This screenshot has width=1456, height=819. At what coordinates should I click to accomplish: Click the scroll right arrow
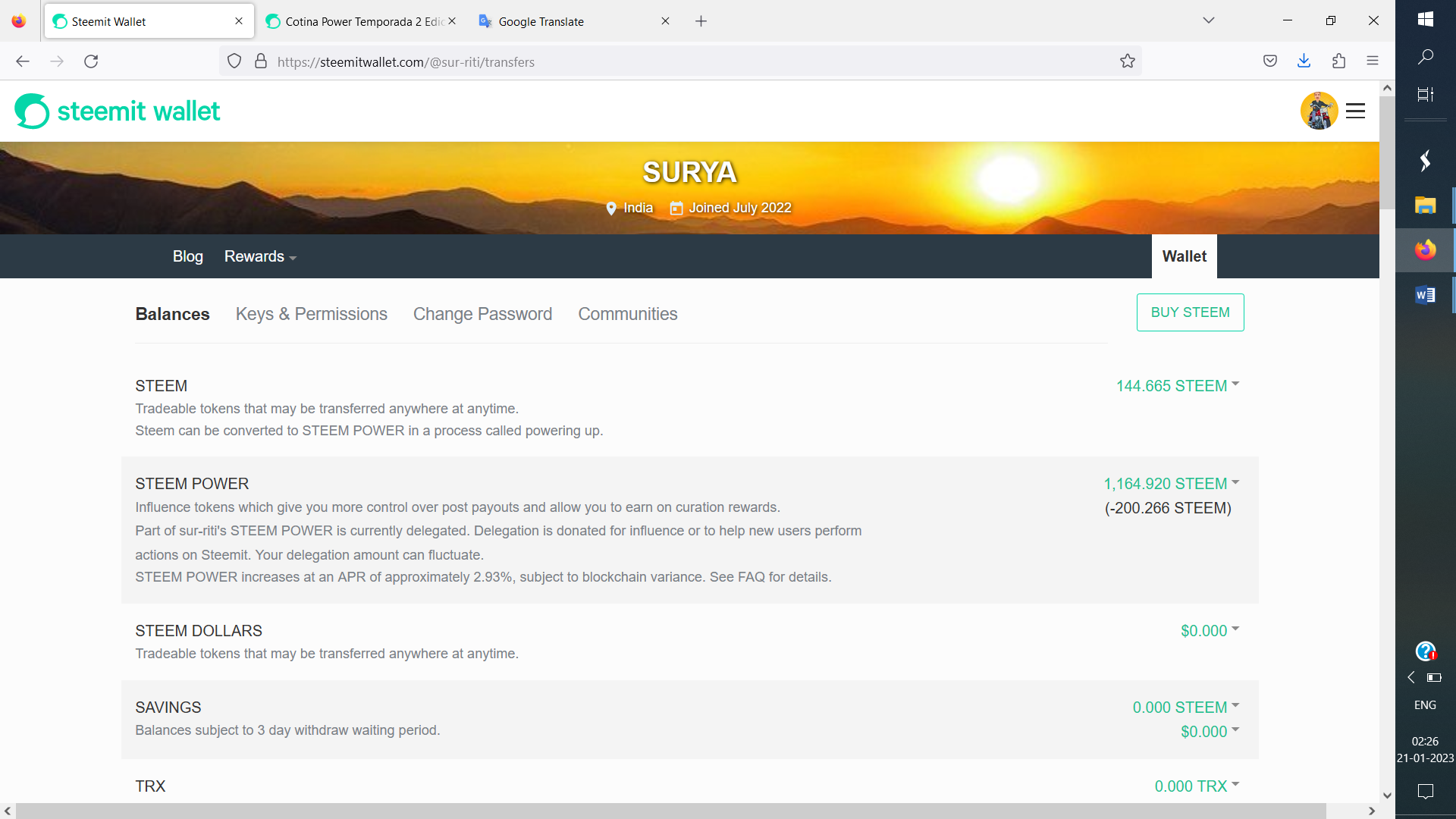pyautogui.click(x=1371, y=811)
